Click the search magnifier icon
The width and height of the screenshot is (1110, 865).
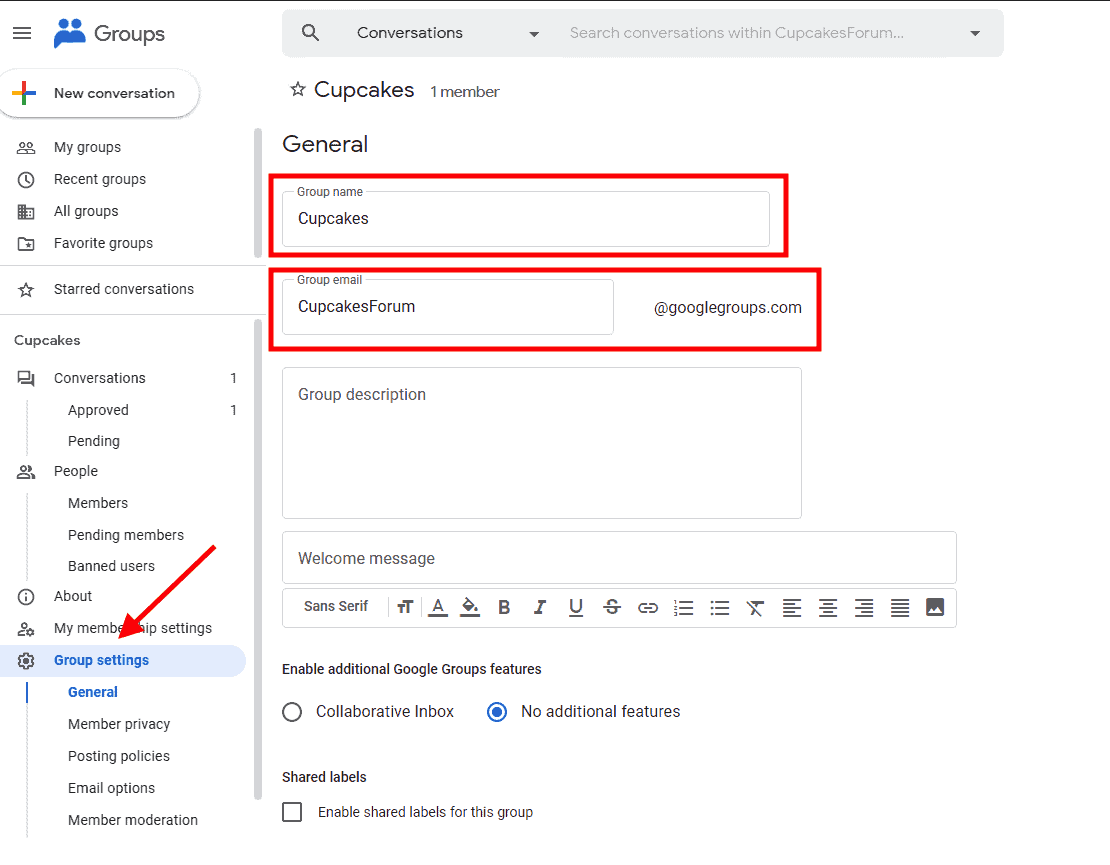pyautogui.click(x=310, y=33)
